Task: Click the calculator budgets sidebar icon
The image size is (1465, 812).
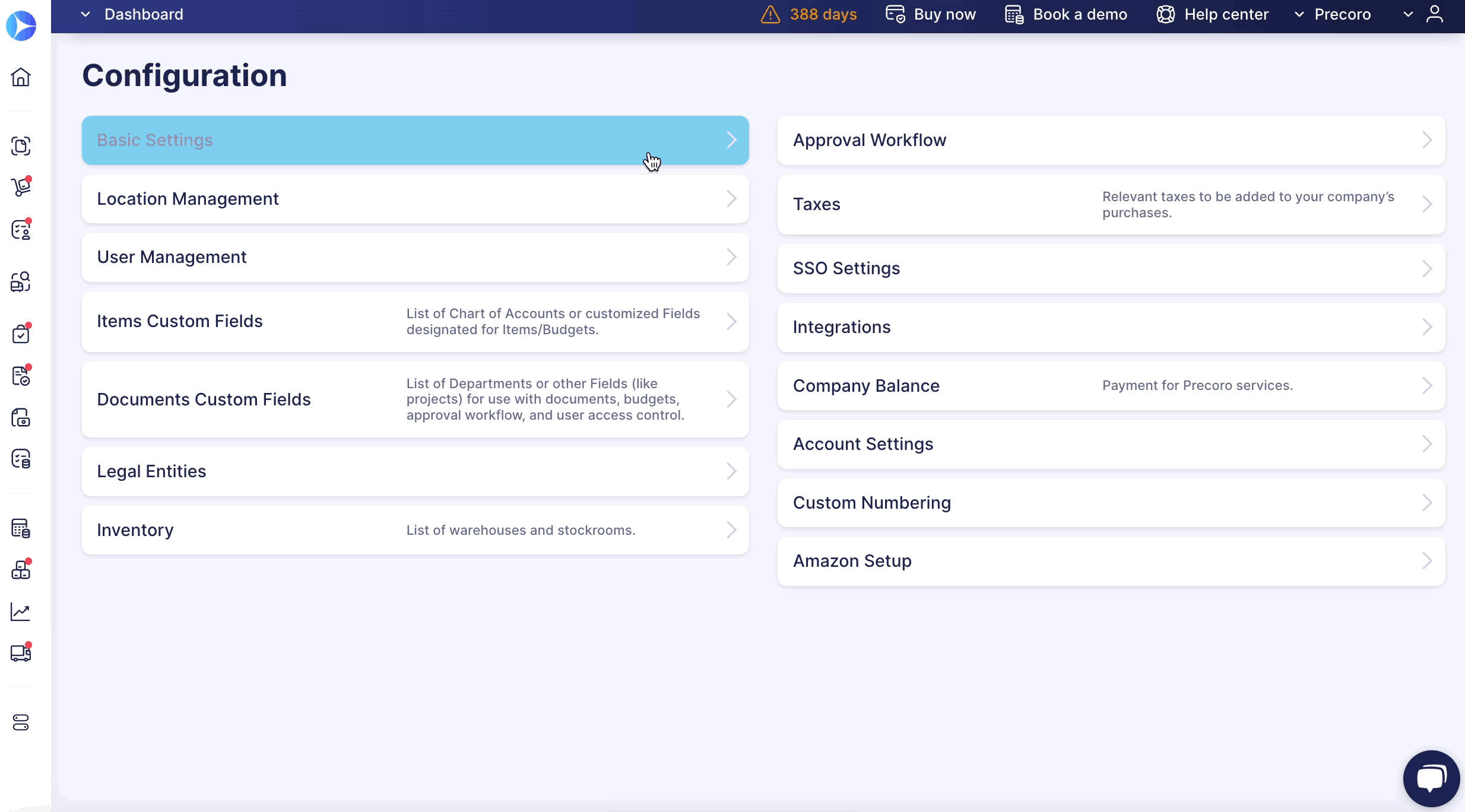Action: pos(21,528)
